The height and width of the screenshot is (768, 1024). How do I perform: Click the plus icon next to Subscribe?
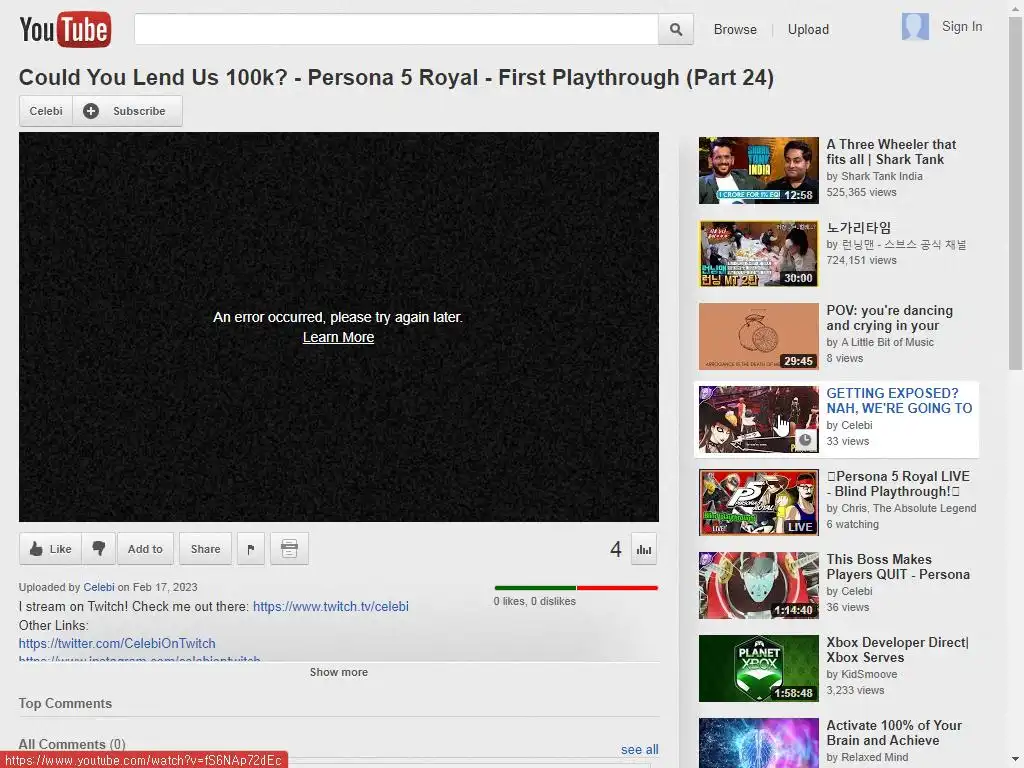[x=91, y=111]
